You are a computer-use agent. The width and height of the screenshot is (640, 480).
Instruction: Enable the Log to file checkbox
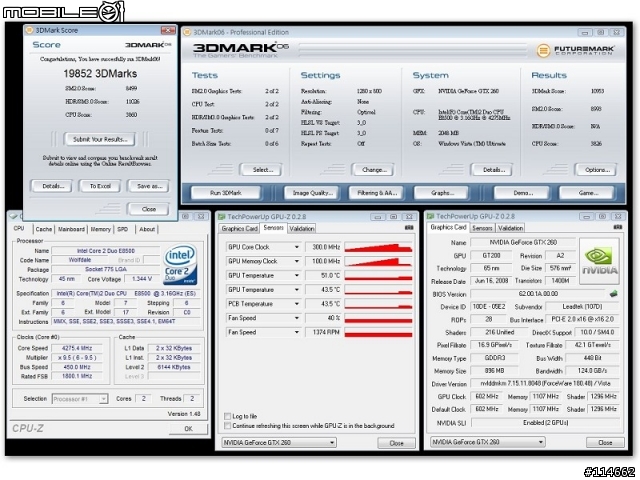[227, 416]
